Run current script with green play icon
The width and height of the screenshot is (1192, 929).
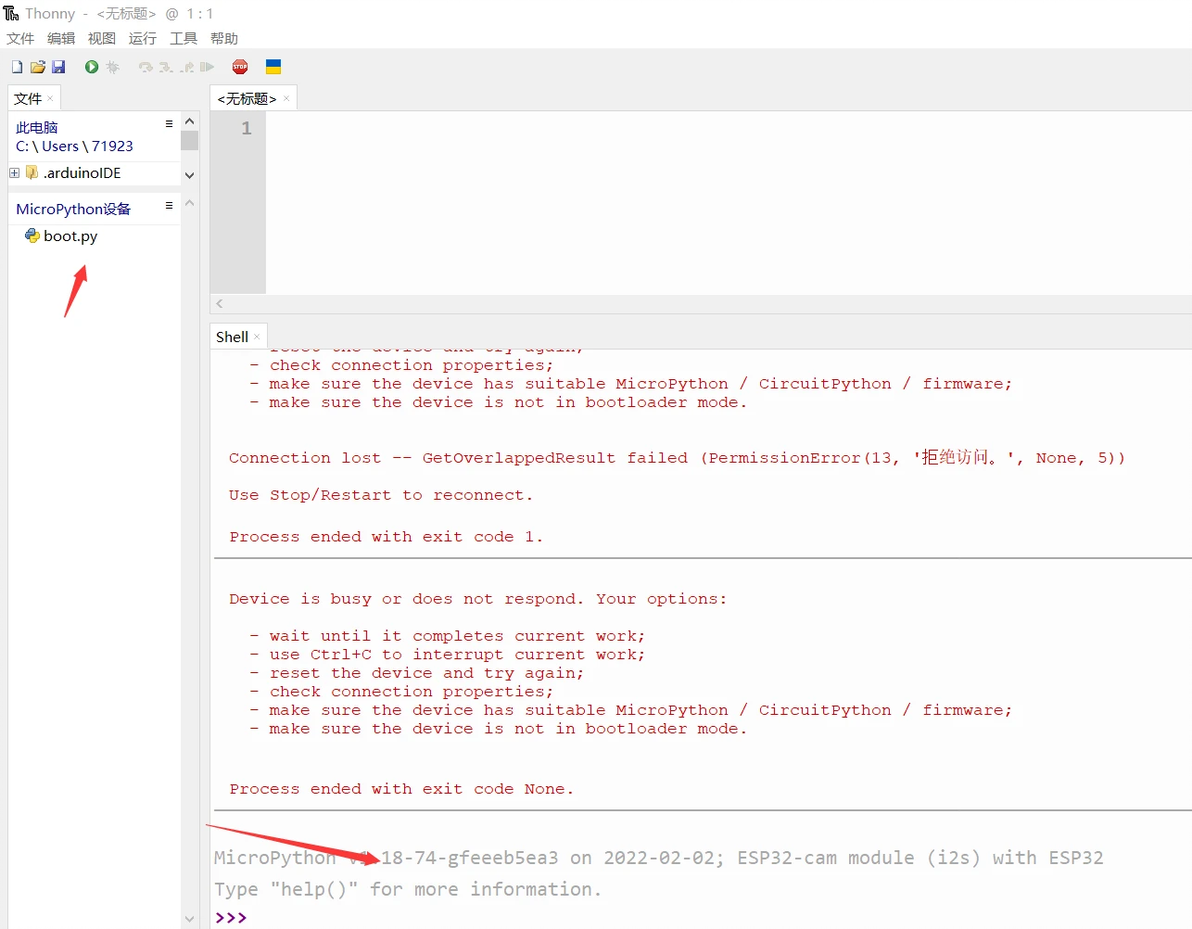point(91,67)
